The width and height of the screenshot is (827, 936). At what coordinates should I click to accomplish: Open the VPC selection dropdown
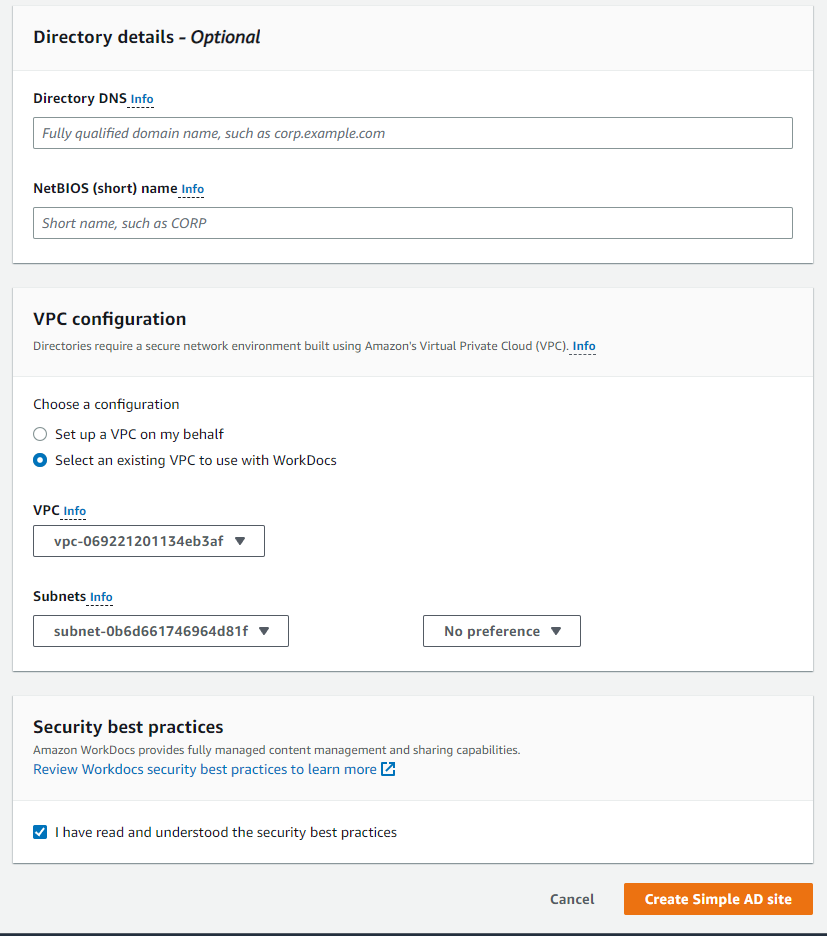[x=148, y=541]
